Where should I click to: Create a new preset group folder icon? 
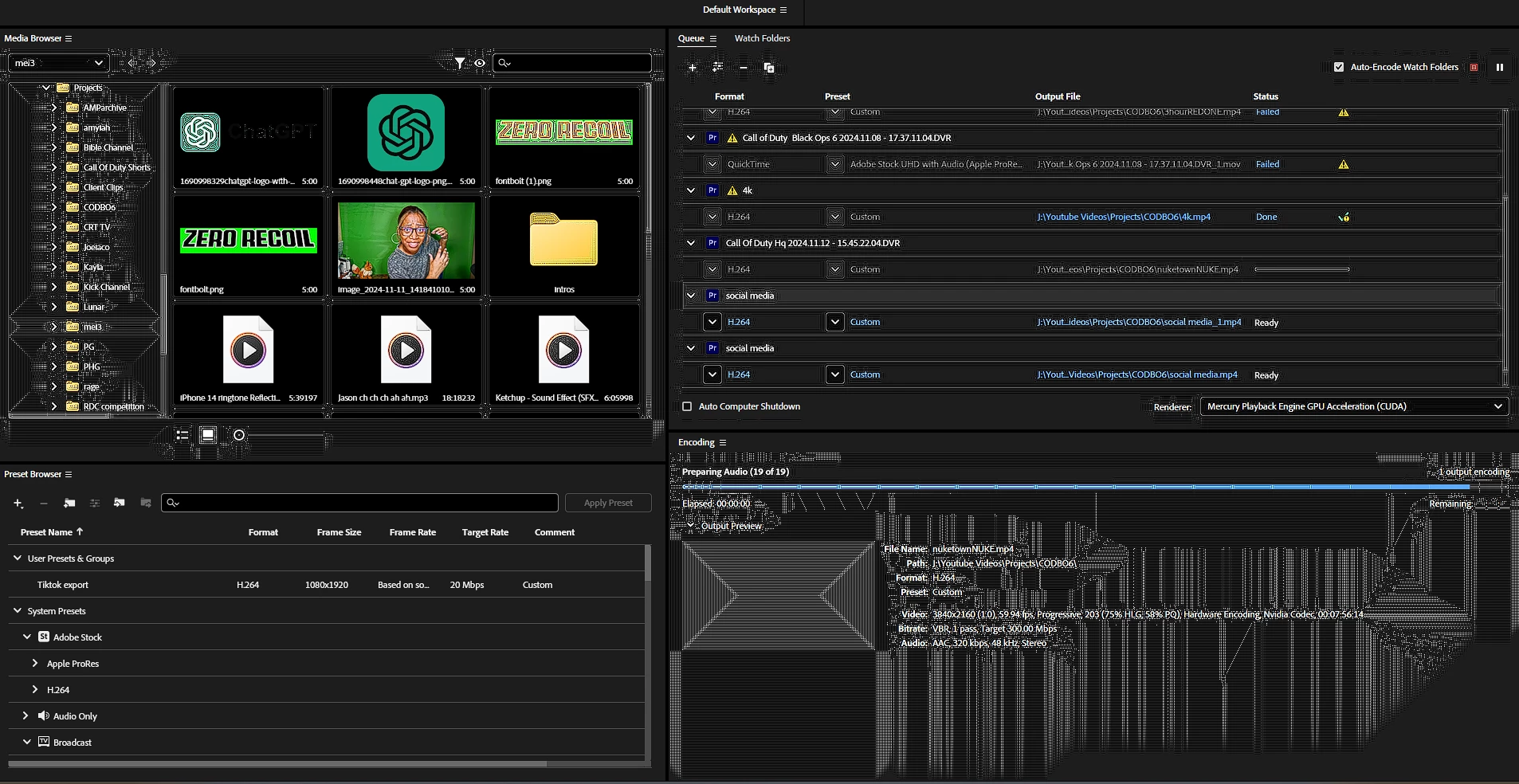coord(69,503)
